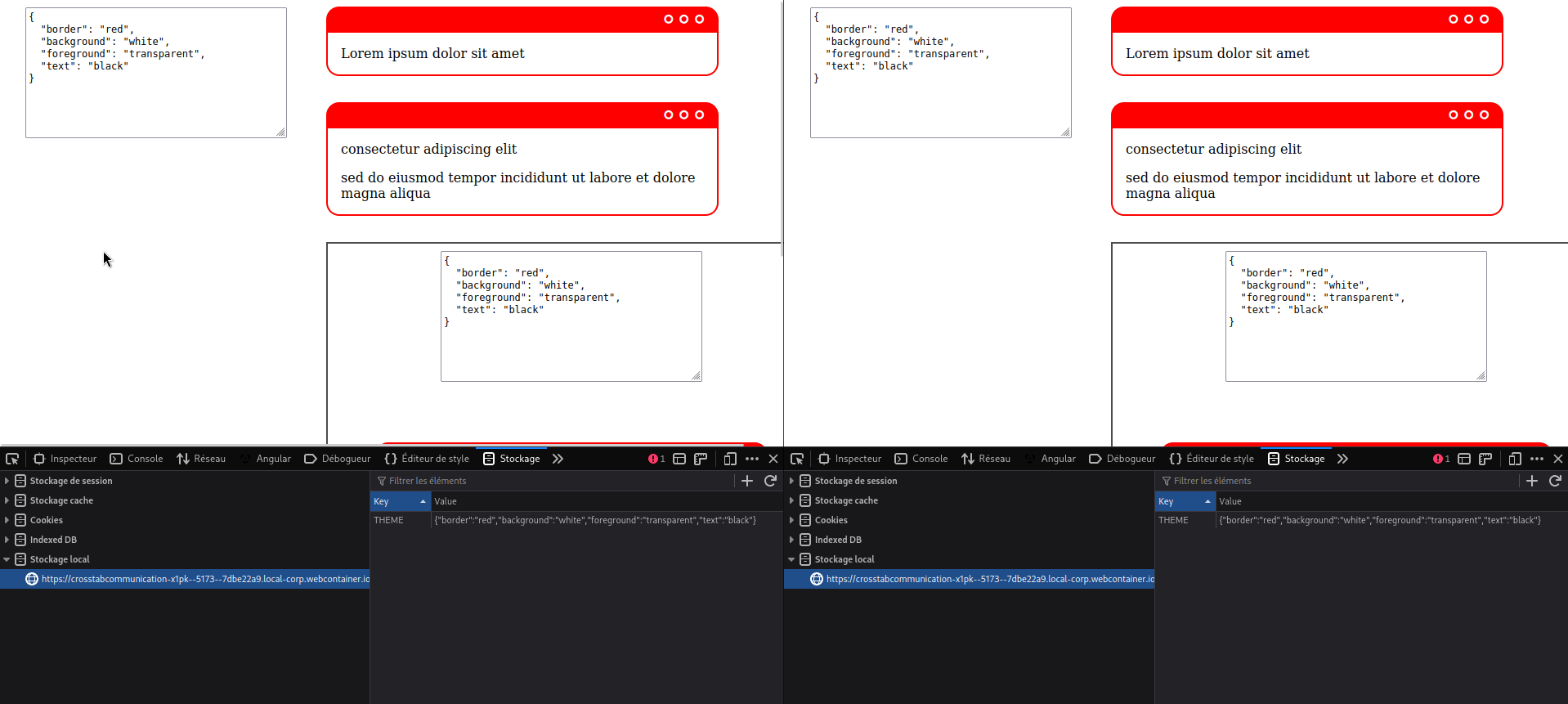This screenshot has height=704, width=1568.
Task: Switch to Console tab in left DevTools
Action: 137,459
